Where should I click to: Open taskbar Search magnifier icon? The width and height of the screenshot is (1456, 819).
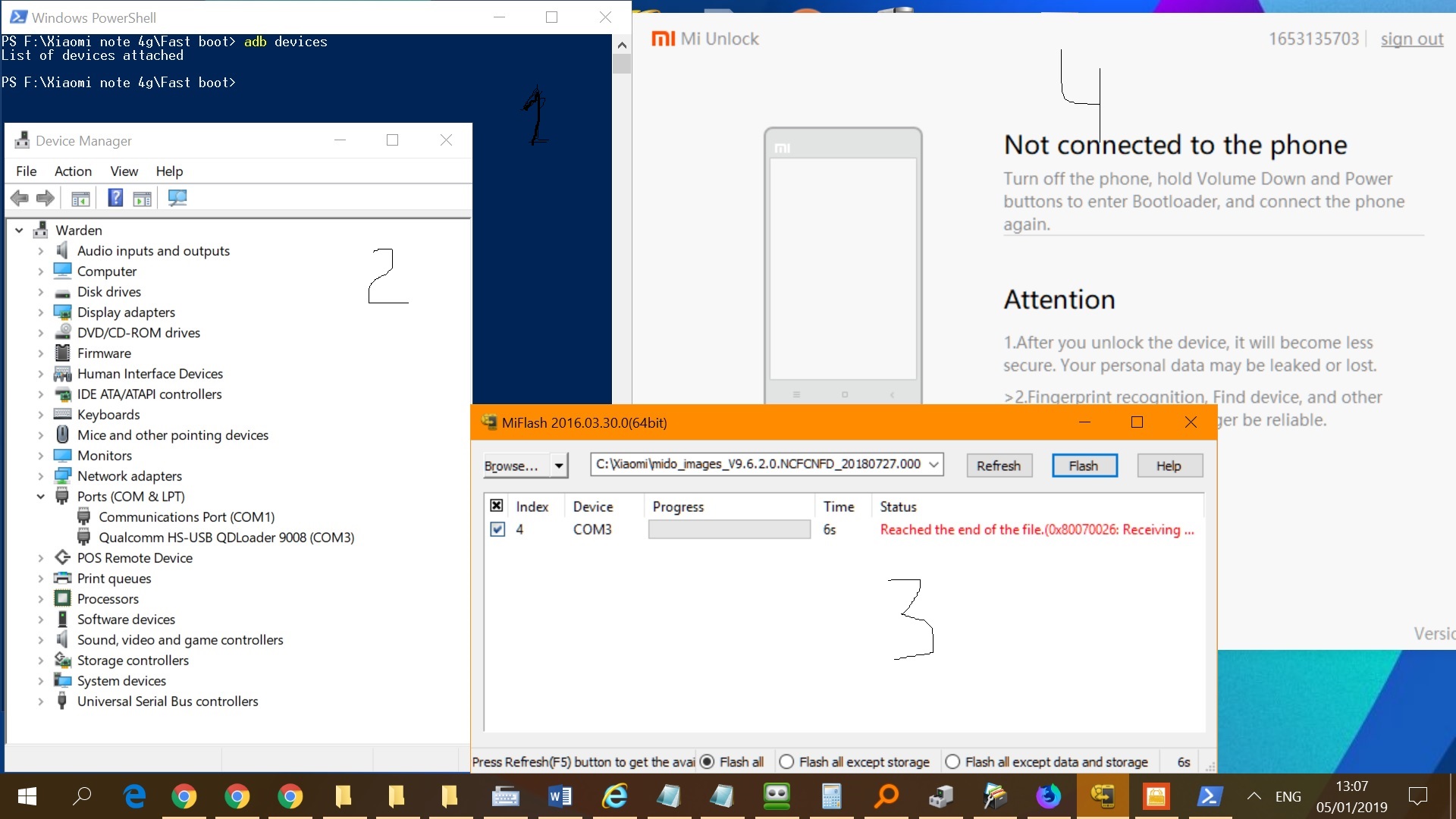click(x=82, y=796)
